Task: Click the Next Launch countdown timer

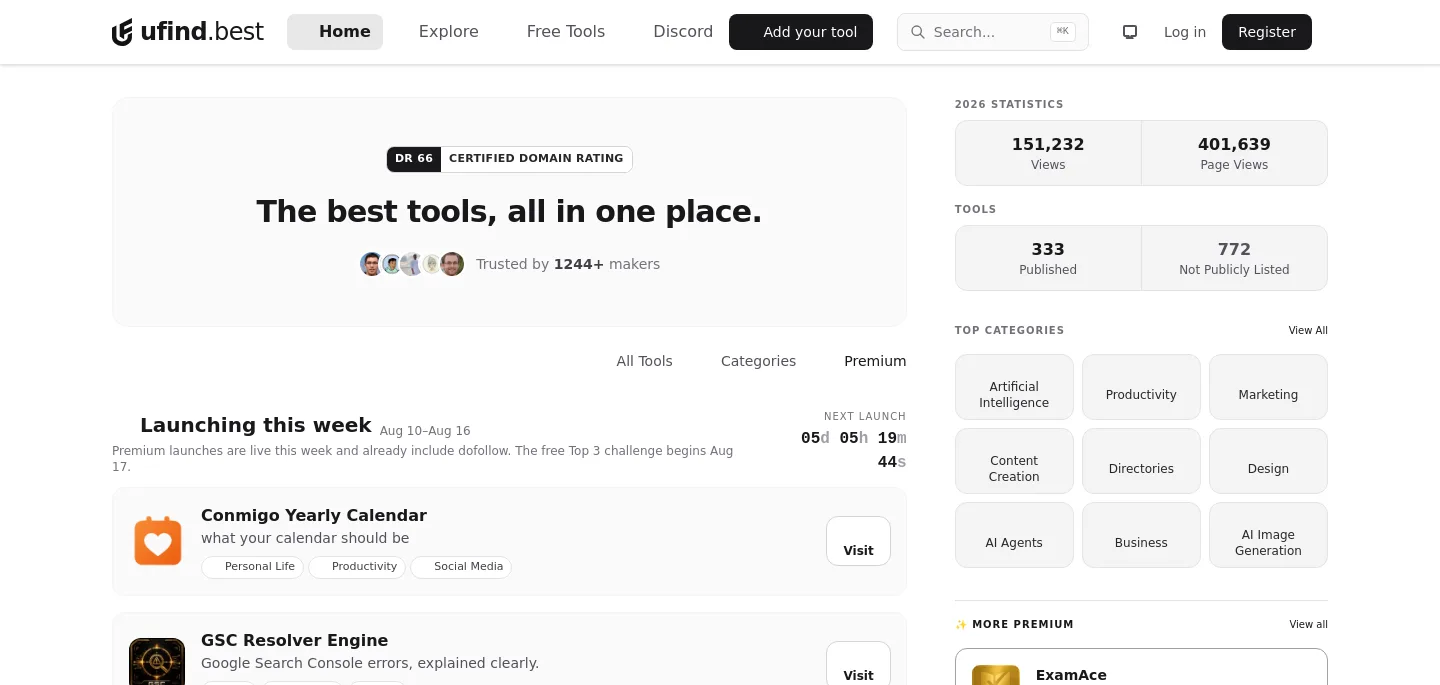Action: click(854, 450)
